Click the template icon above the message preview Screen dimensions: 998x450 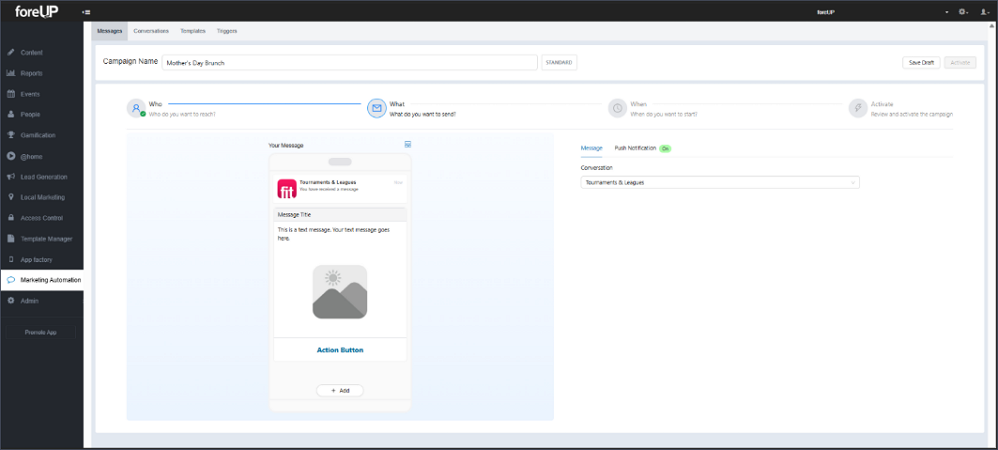click(x=407, y=144)
